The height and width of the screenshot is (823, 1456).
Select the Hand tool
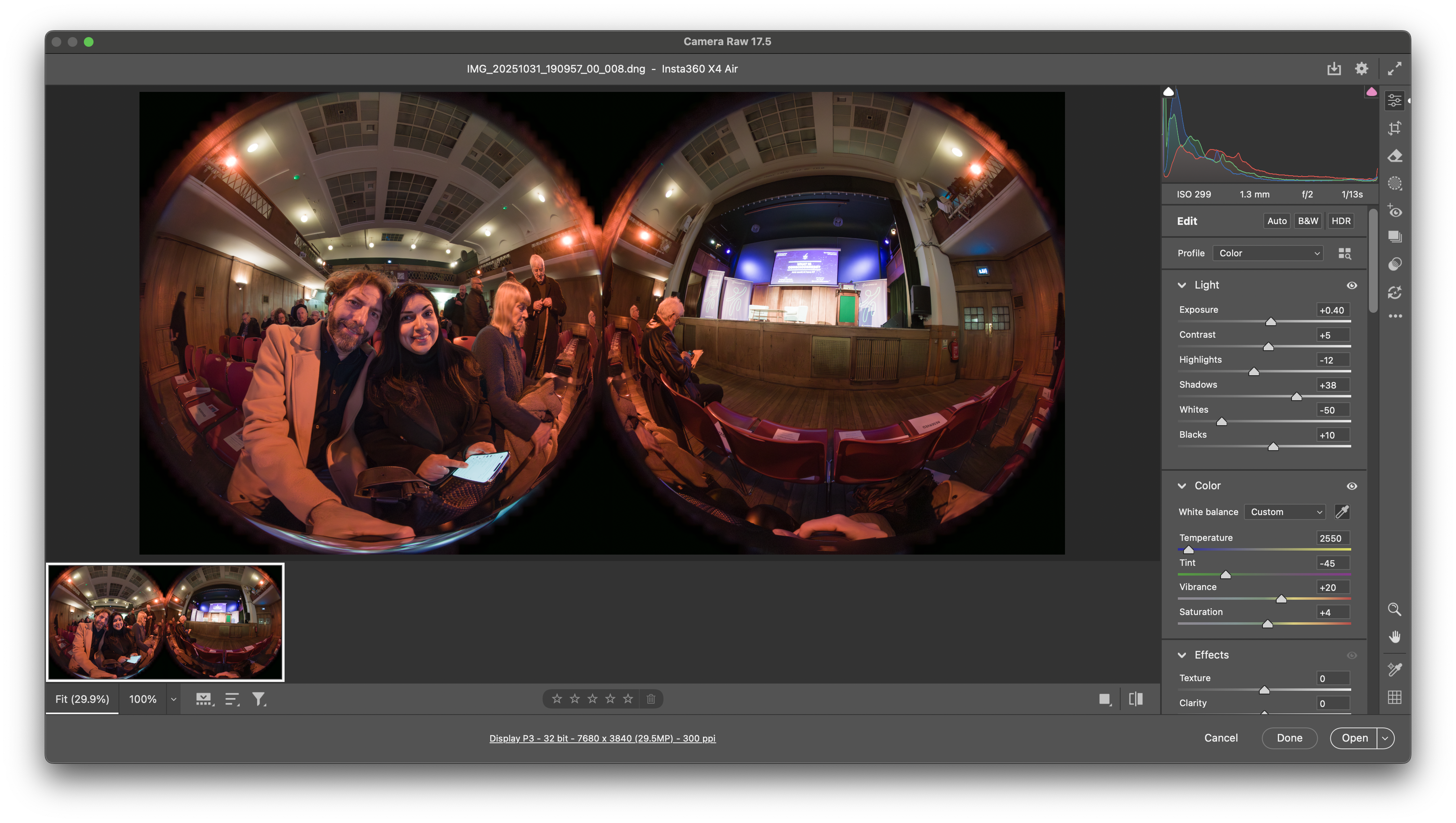tap(1394, 636)
